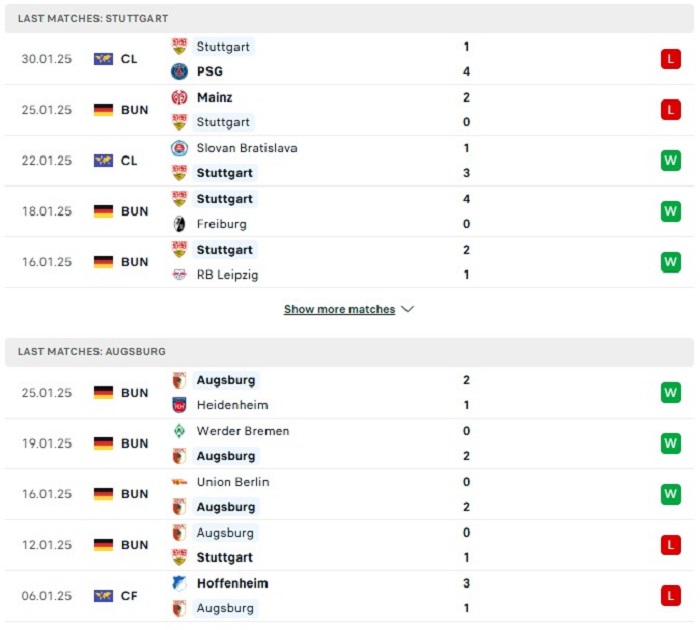700x630 pixels.
Task: Click the Werder Bremen diamond logo
Action: coord(179,431)
